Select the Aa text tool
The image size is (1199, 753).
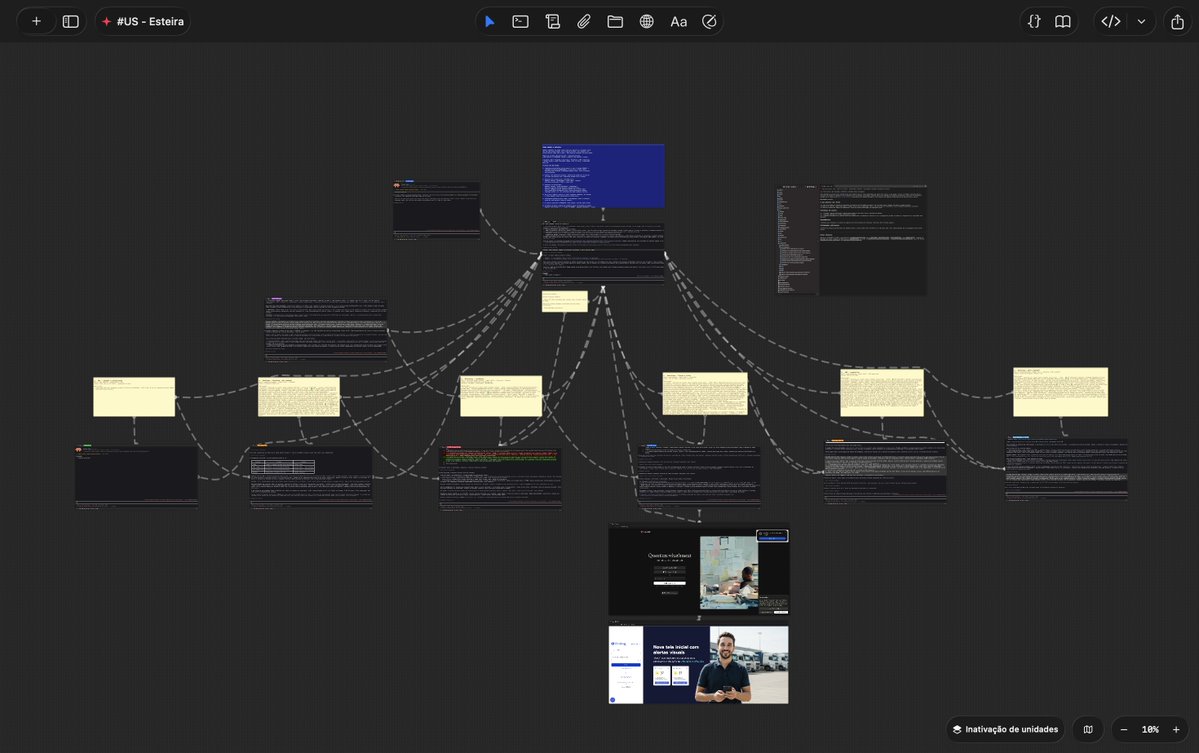(678, 21)
